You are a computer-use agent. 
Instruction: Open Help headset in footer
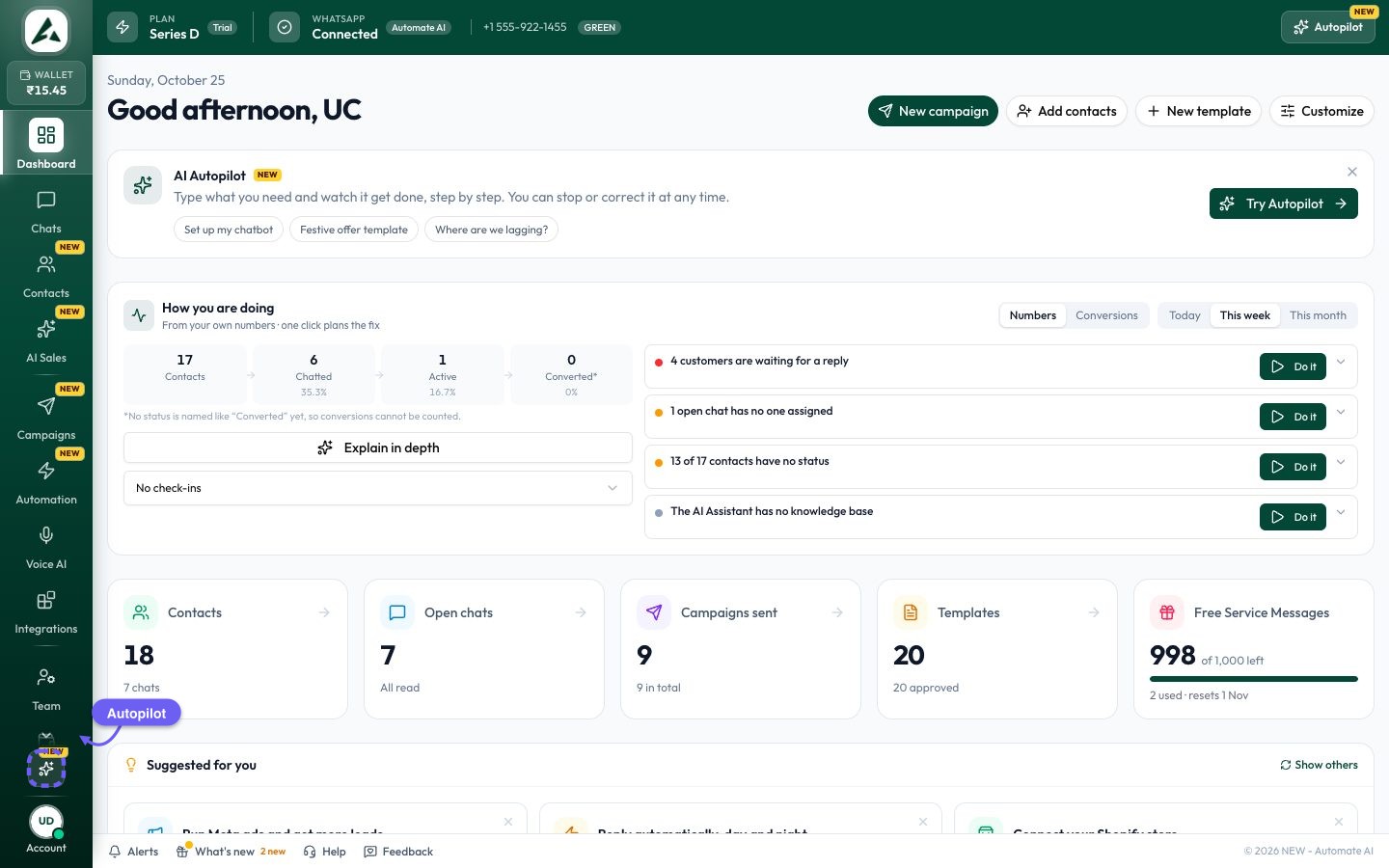click(x=324, y=852)
